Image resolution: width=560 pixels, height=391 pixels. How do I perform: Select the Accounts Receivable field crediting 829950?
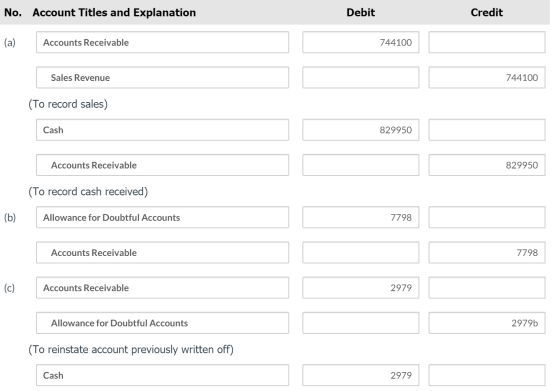coord(162,165)
